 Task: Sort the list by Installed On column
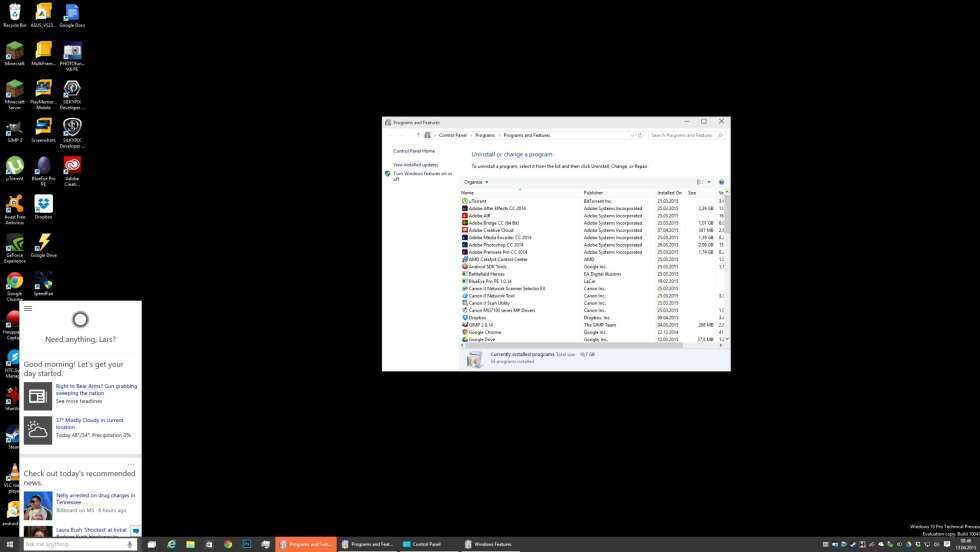click(671, 193)
